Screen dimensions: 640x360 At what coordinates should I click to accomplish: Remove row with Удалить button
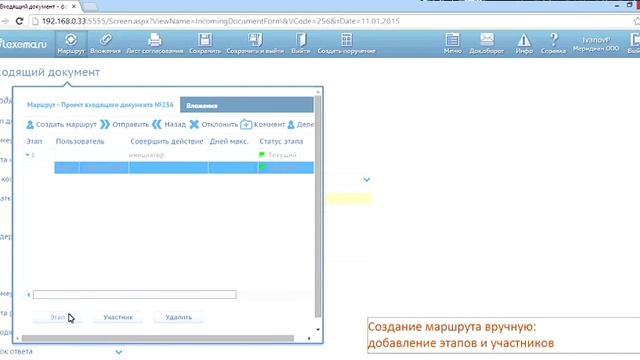pos(178,317)
